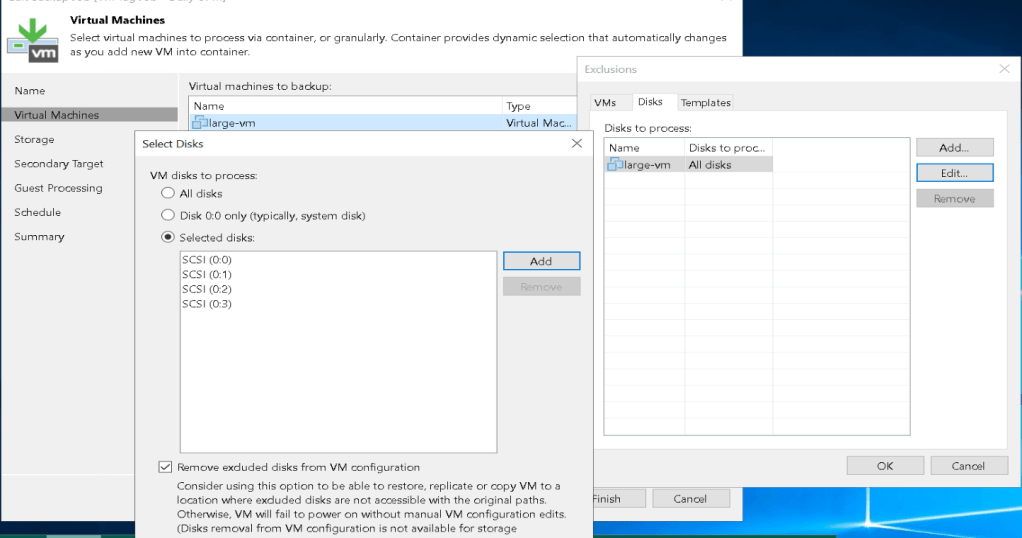Image resolution: width=1022 pixels, height=538 pixels.
Task: Select the All disks radio option
Action: 168,194
